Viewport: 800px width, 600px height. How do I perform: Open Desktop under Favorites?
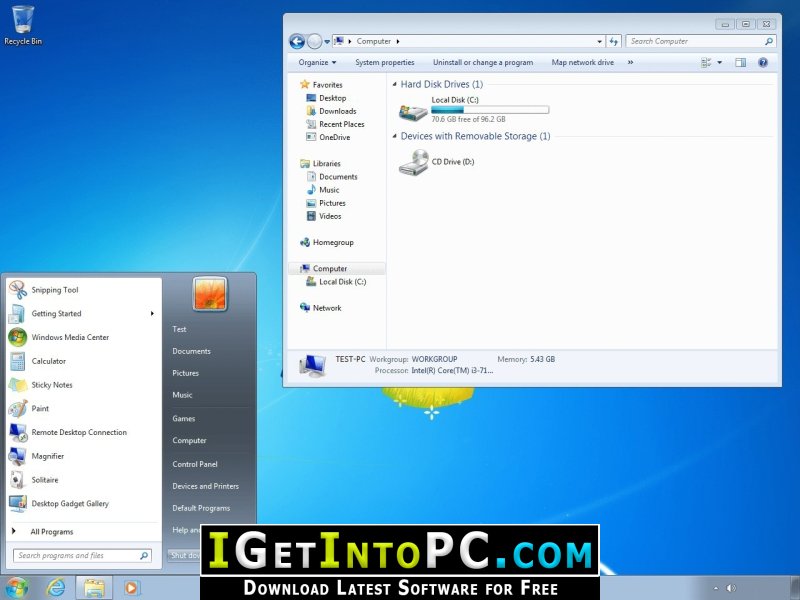[326, 98]
